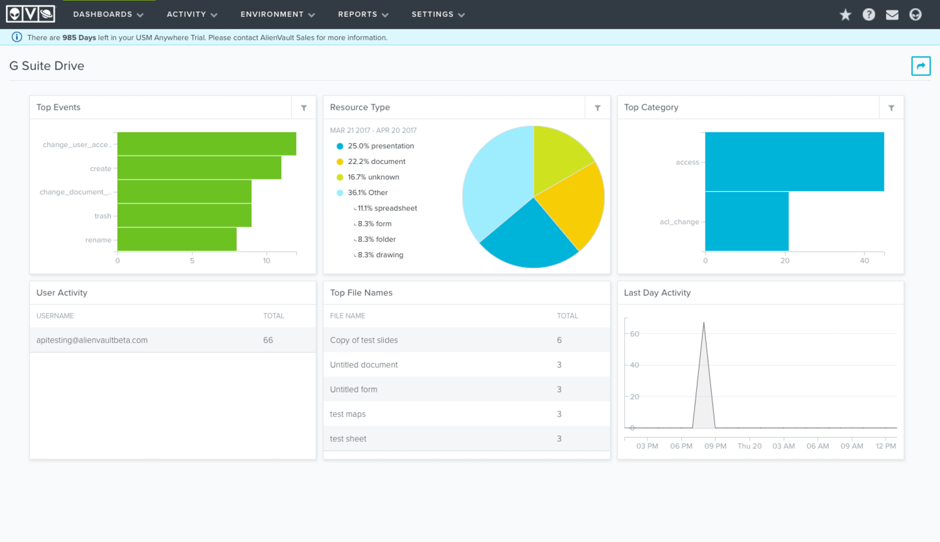Open the Environment dropdown menu
The width and height of the screenshot is (940, 542).
[277, 15]
